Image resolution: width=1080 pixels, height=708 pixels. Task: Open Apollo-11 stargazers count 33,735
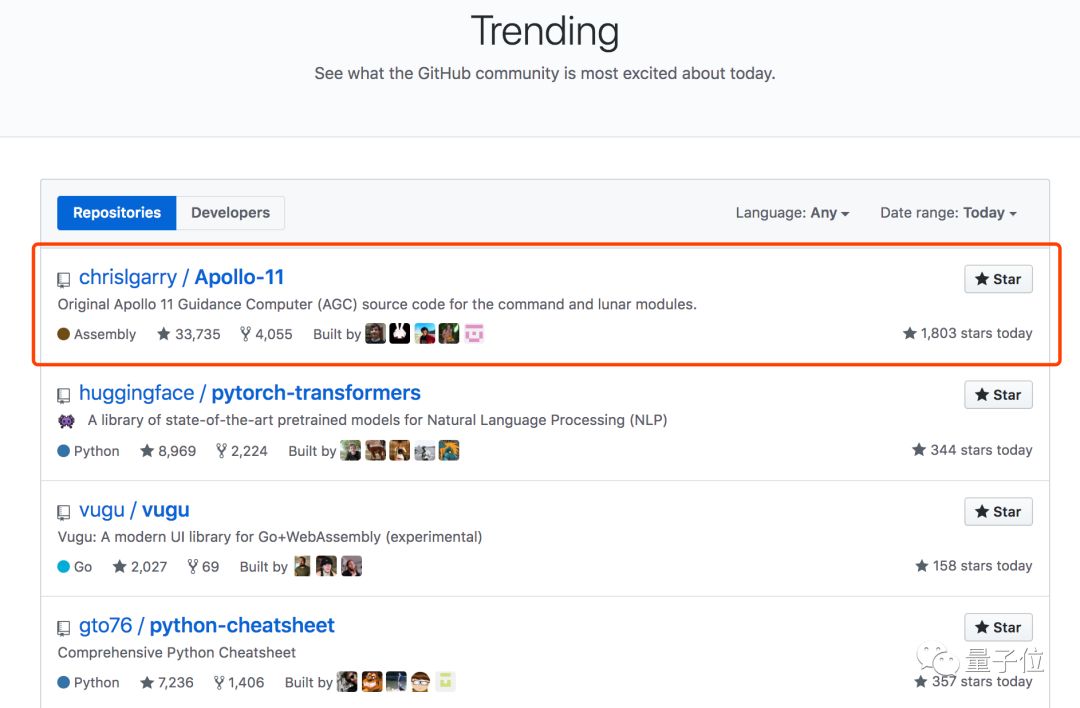pos(189,334)
